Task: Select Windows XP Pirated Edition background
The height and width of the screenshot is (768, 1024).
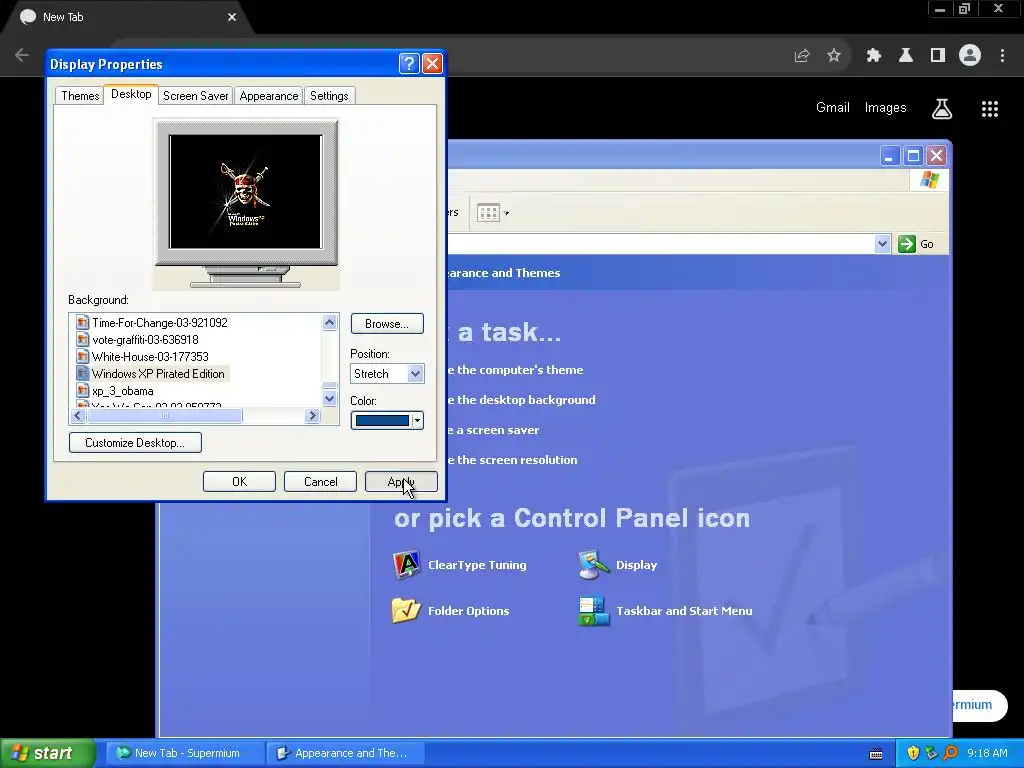Action: point(158,374)
